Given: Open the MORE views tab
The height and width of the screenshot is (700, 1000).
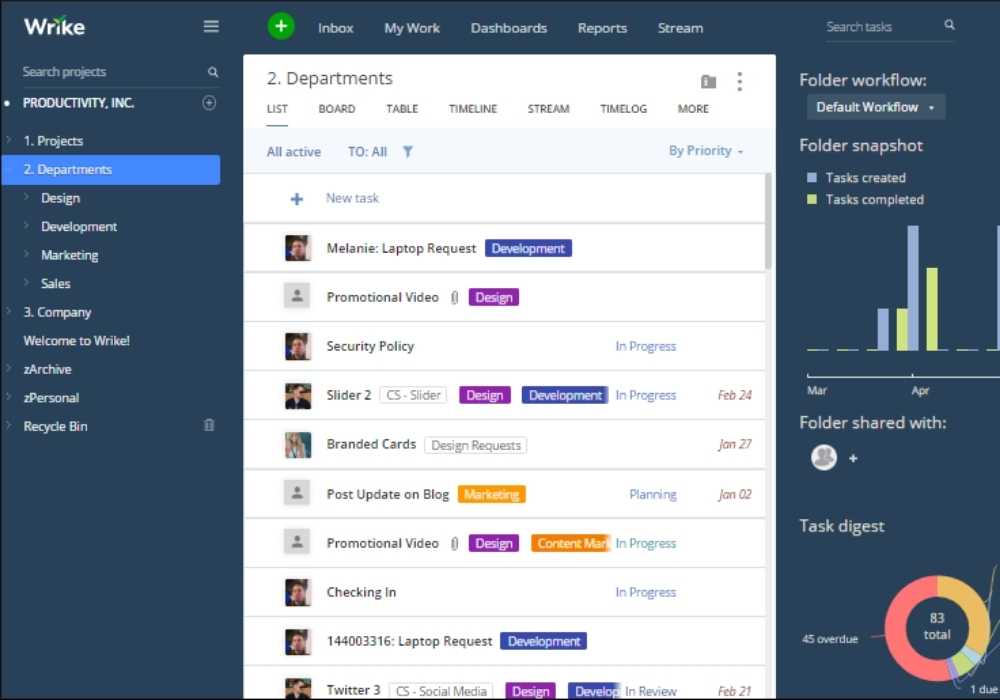Looking at the screenshot, I should [693, 109].
